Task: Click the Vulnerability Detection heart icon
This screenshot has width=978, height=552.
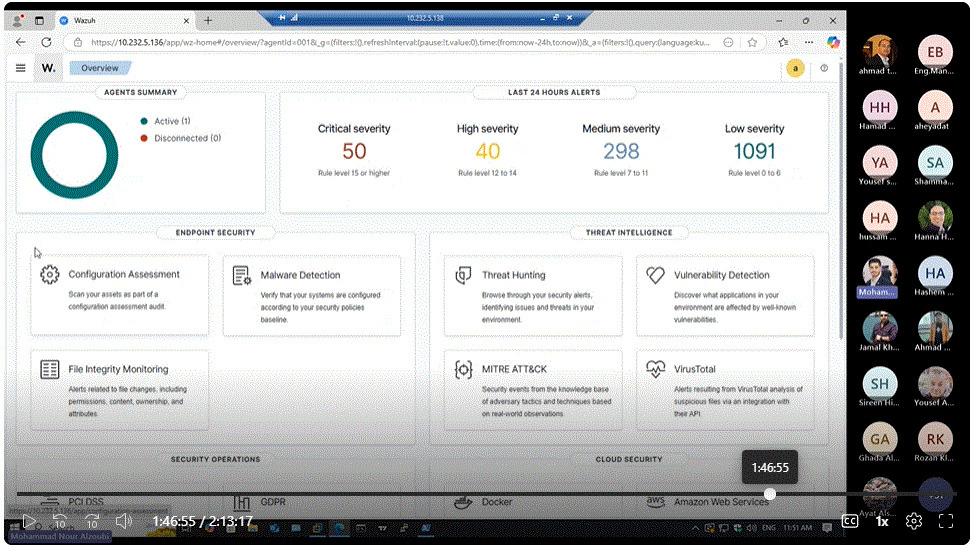Action: (655, 275)
